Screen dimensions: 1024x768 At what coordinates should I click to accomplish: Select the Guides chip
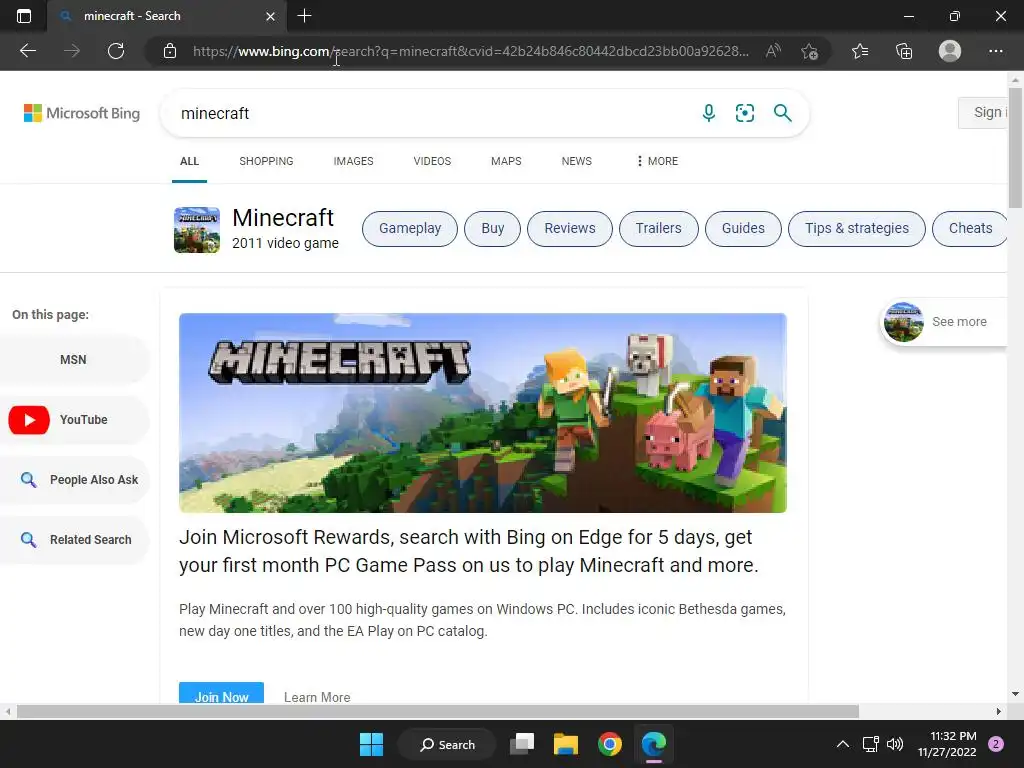[x=743, y=229]
